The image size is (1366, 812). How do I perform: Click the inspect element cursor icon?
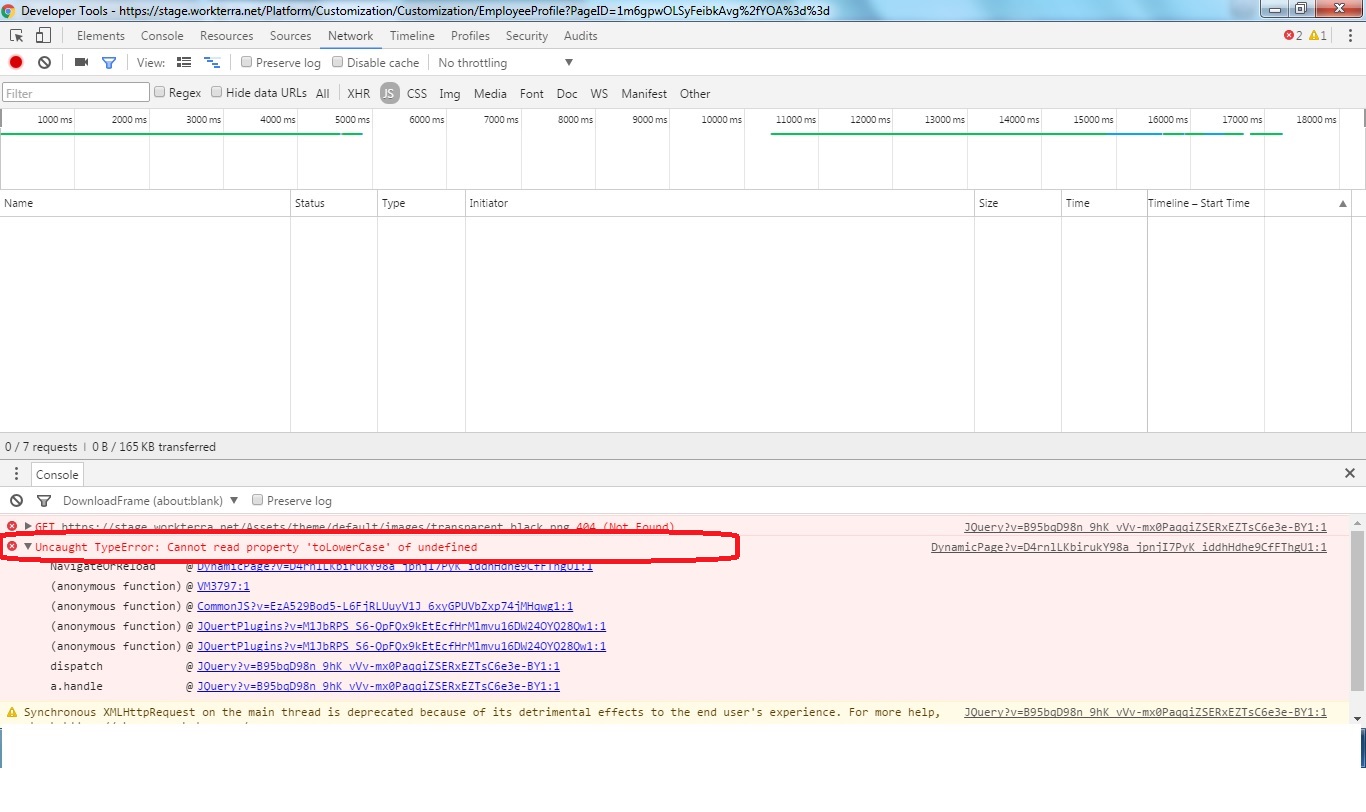(x=17, y=36)
